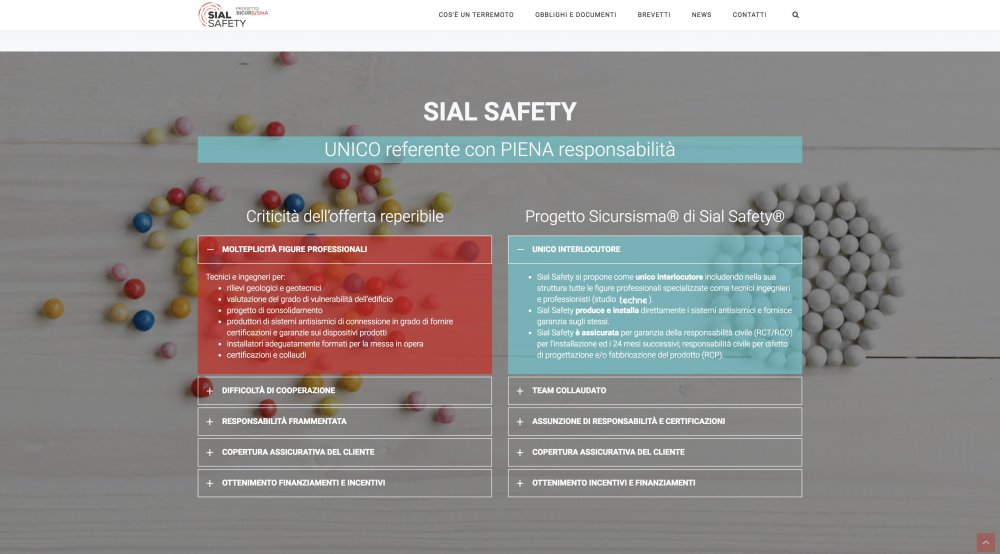Image resolution: width=1000 pixels, height=554 pixels.
Task: Click the bold text è assicurata
Action: [x=597, y=333]
